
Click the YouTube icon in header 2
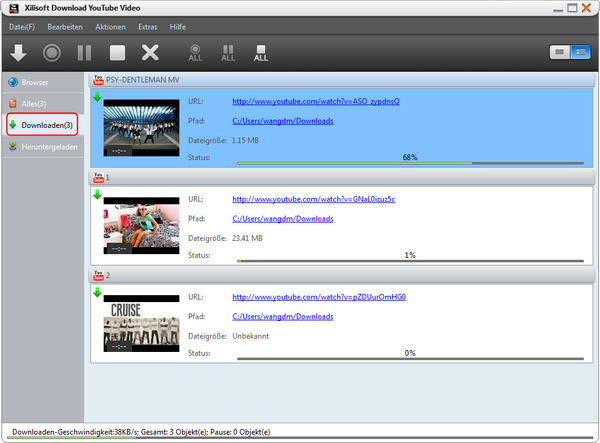[x=98, y=275]
